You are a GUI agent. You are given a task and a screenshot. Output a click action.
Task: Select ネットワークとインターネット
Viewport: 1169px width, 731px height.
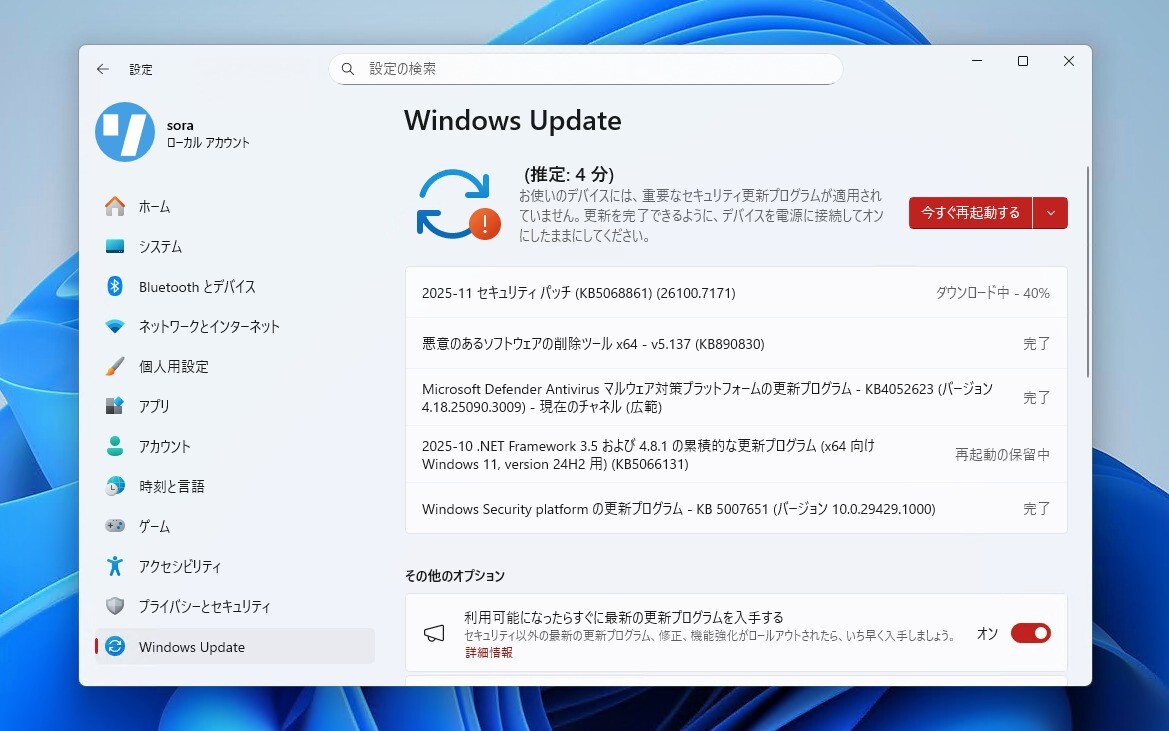coord(235,326)
